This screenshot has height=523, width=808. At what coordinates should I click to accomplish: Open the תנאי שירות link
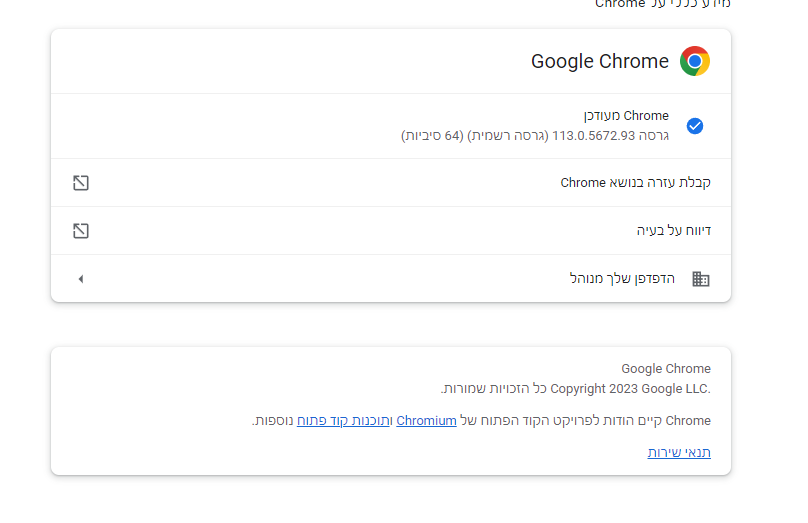coord(679,453)
